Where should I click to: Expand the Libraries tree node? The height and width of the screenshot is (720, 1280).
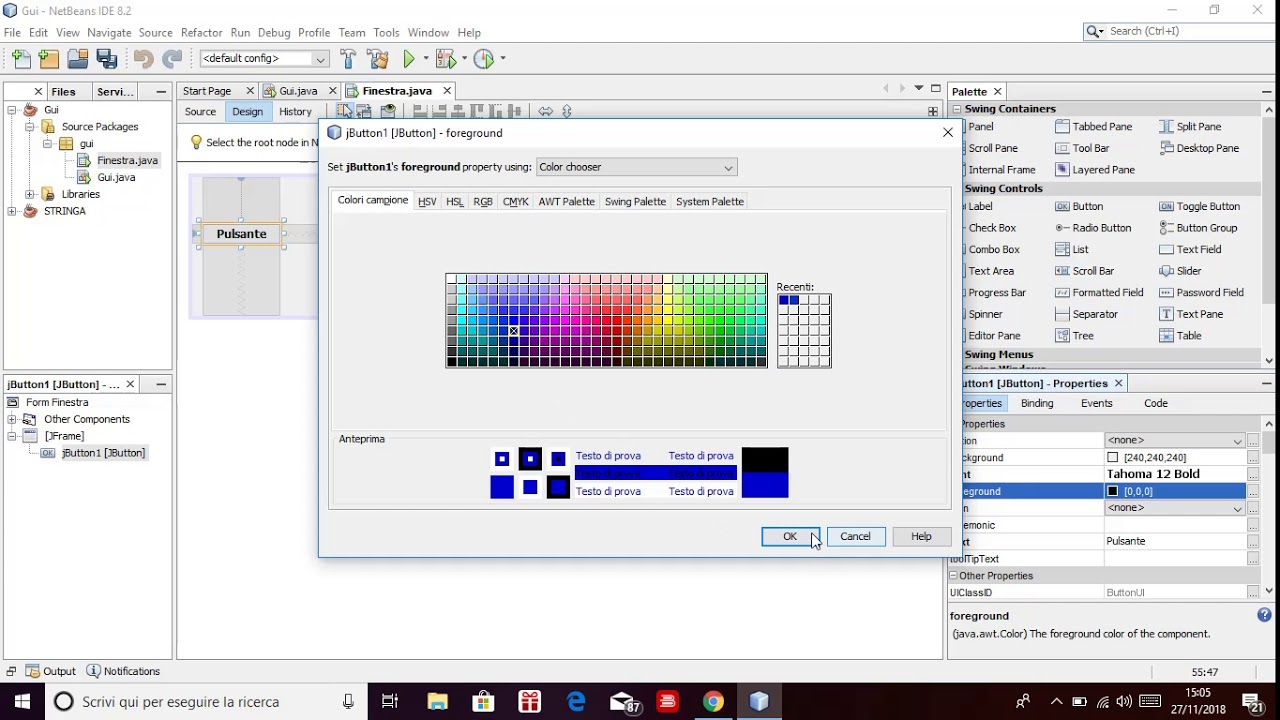tap(30, 194)
